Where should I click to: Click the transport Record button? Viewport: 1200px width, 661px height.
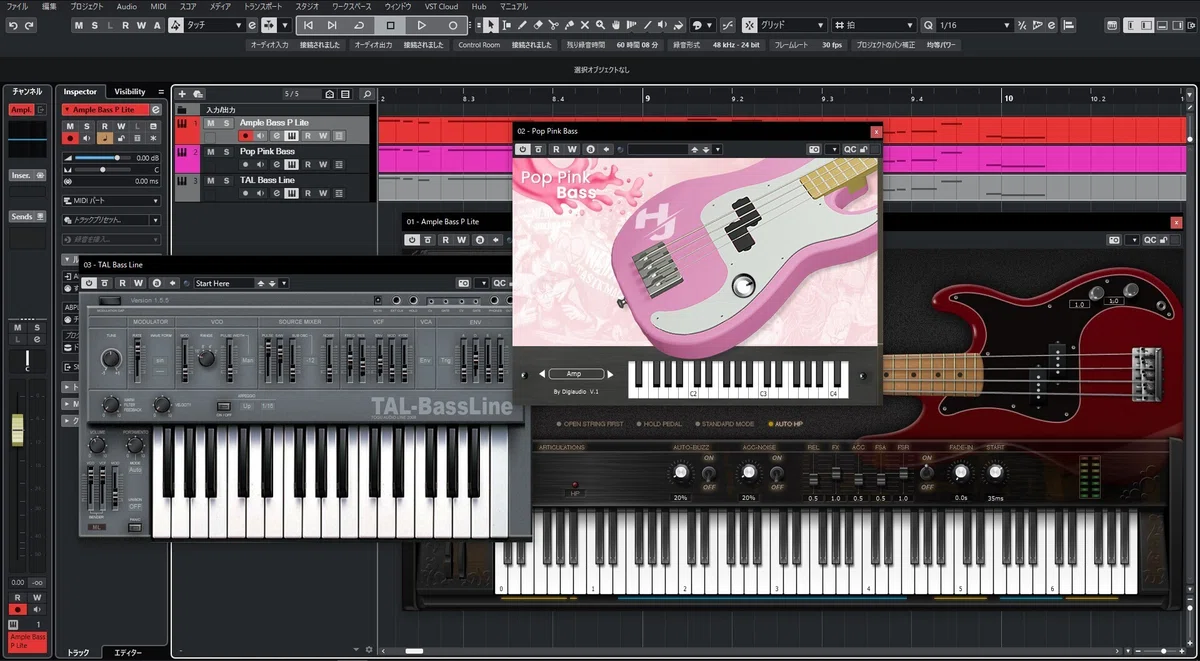point(452,25)
